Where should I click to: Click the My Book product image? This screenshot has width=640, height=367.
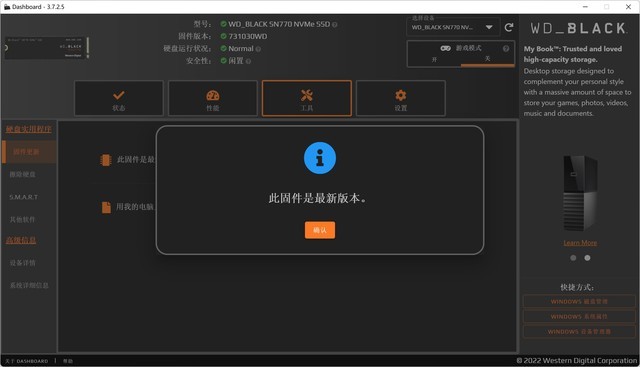point(580,193)
